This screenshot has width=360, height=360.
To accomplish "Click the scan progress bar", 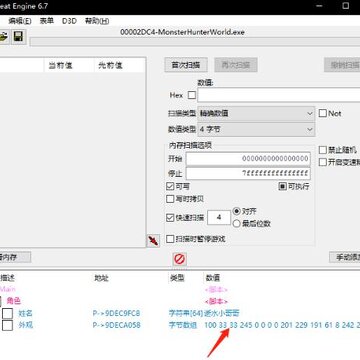I will click(x=195, y=42).
